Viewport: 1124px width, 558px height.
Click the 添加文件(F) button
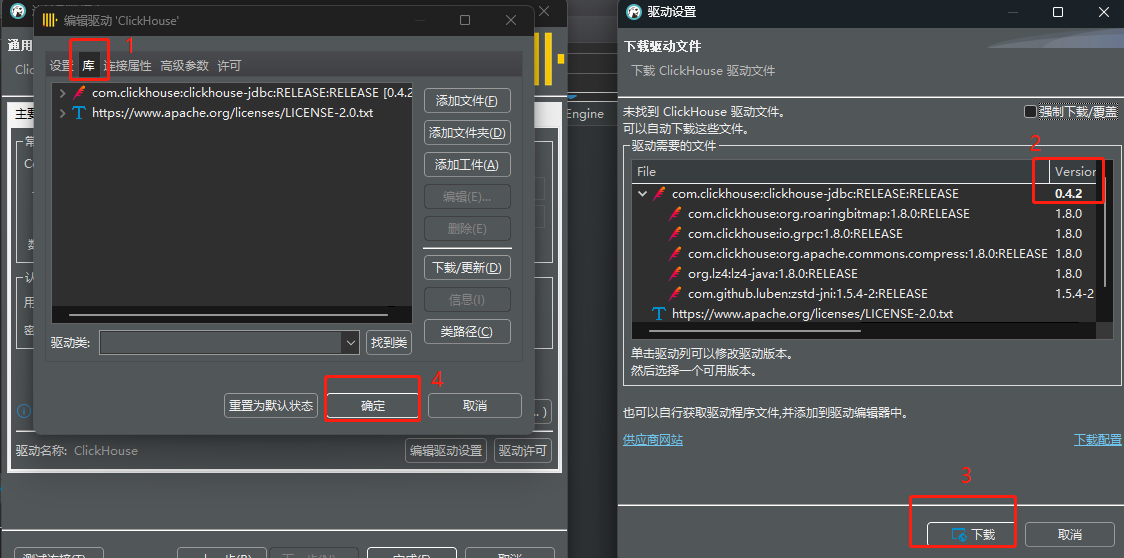[x=467, y=101]
